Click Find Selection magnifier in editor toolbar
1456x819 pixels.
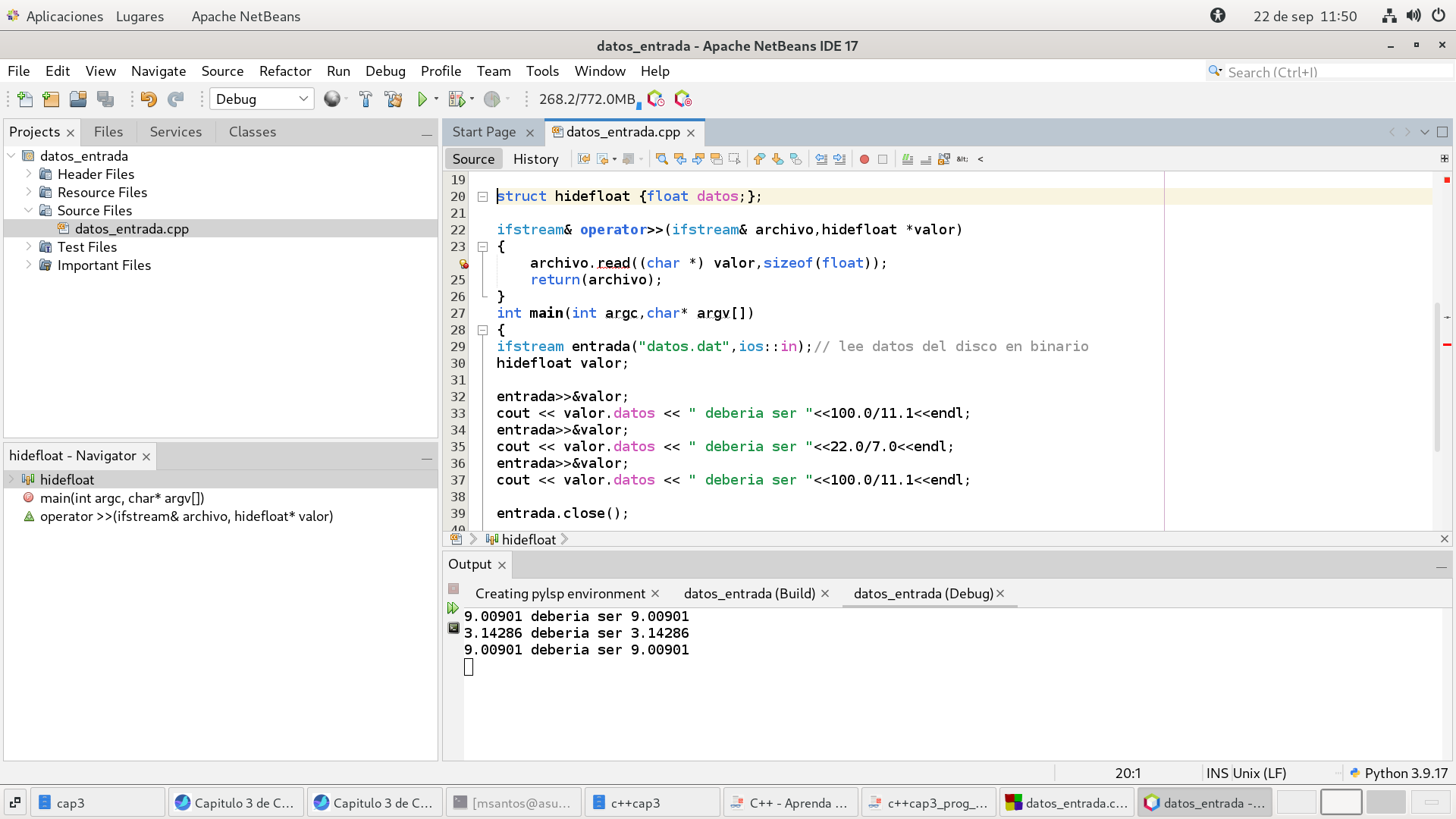tap(661, 159)
